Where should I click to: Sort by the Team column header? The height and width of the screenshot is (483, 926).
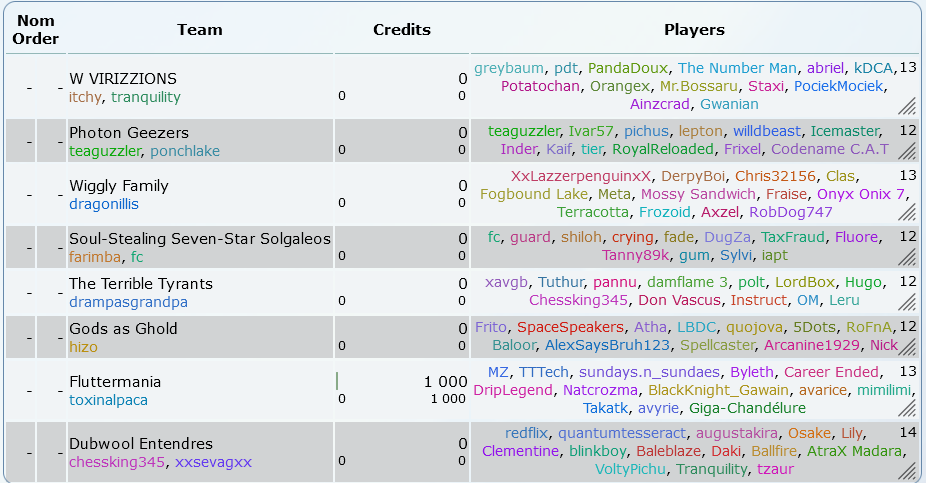199,30
